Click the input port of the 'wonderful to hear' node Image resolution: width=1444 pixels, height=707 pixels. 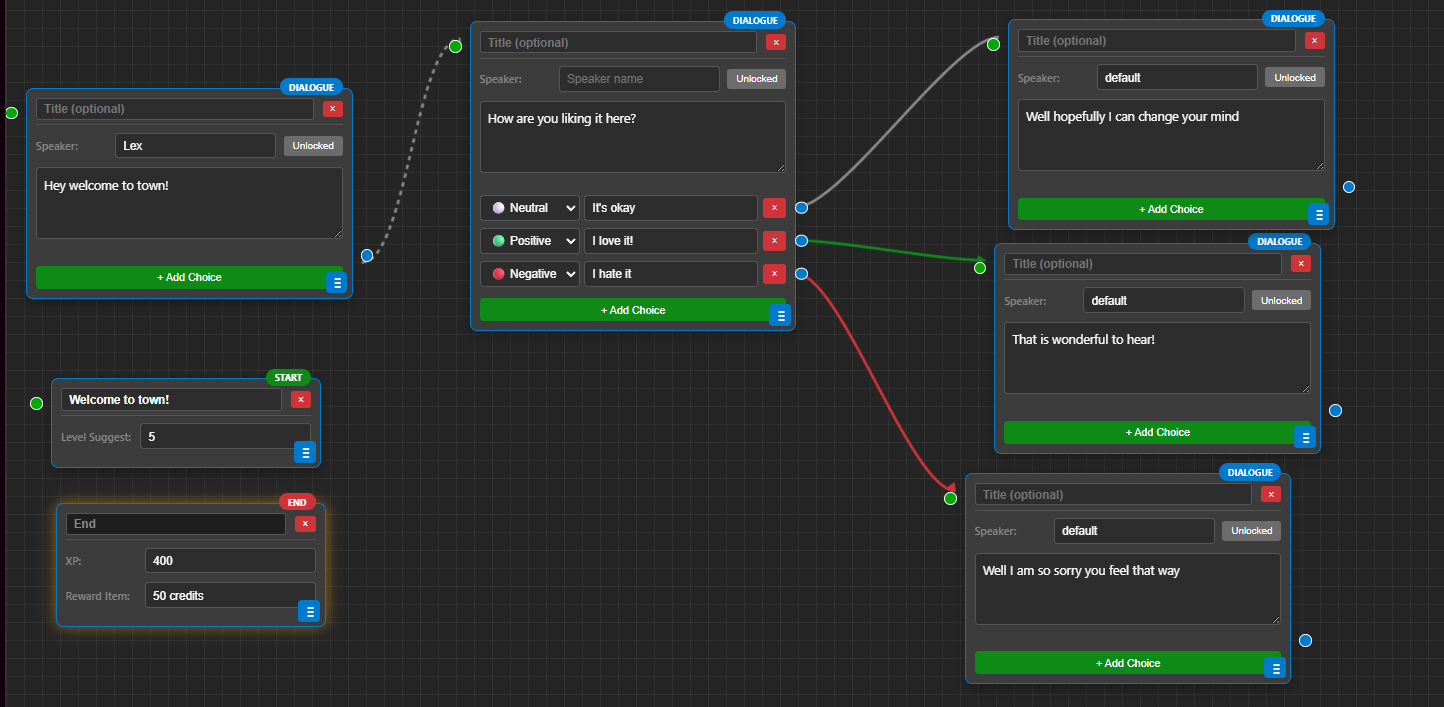[x=980, y=267]
